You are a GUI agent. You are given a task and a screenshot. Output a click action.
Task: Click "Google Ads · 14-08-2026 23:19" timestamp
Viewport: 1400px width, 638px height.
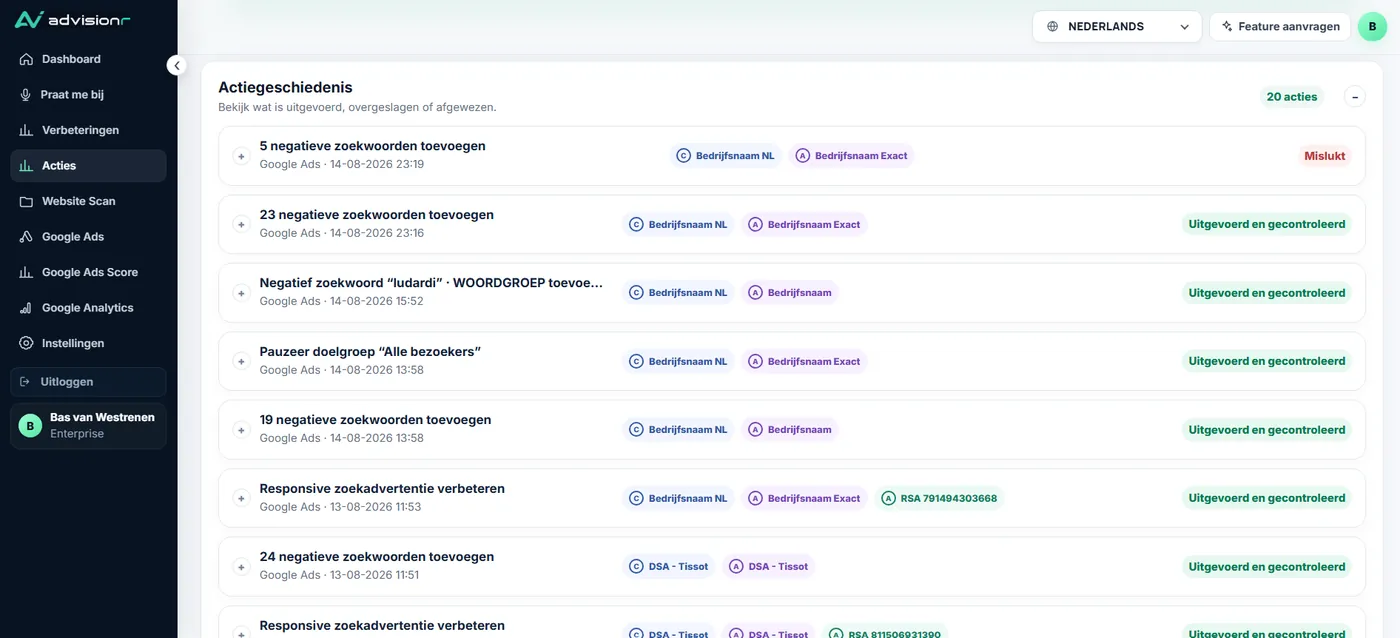coord(342,164)
